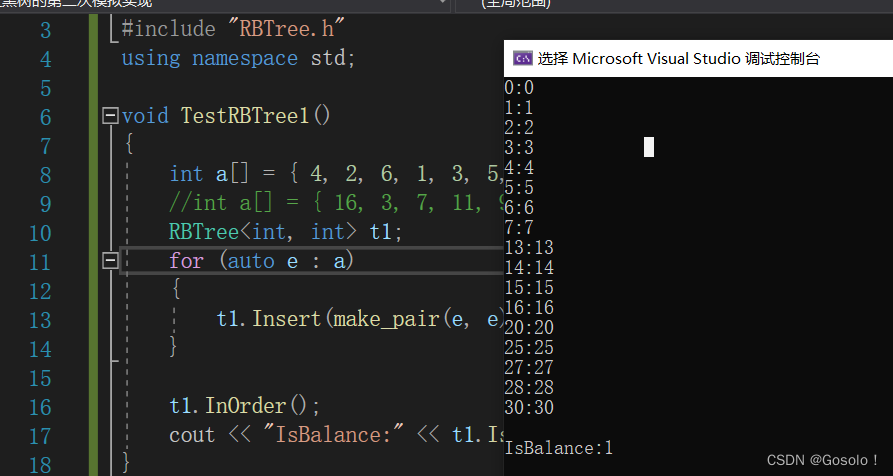This screenshot has height=476, width=893.
Task: Collapse the for loop code block
Action: [110, 262]
